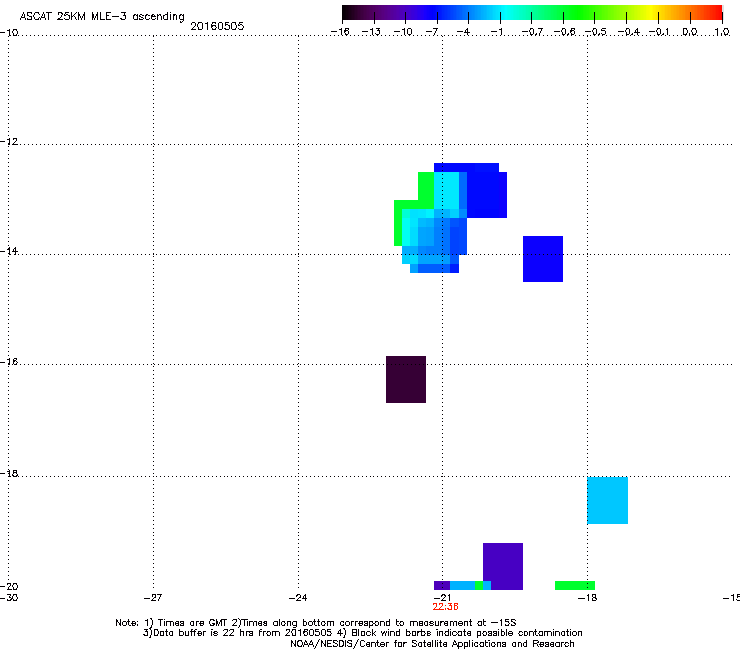
Task: Click the bright cyan patch at the cluster's top
Action: point(446,190)
